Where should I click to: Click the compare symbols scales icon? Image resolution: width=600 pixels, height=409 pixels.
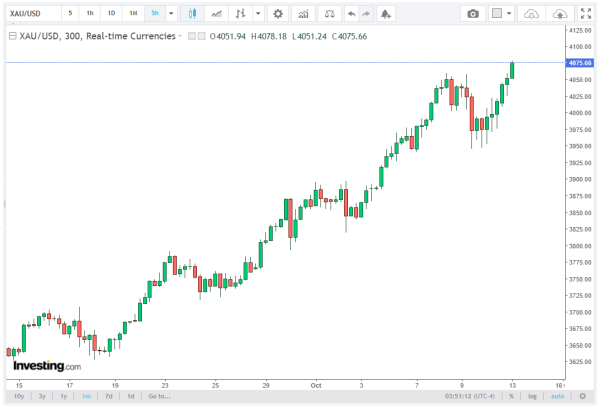click(330, 13)
